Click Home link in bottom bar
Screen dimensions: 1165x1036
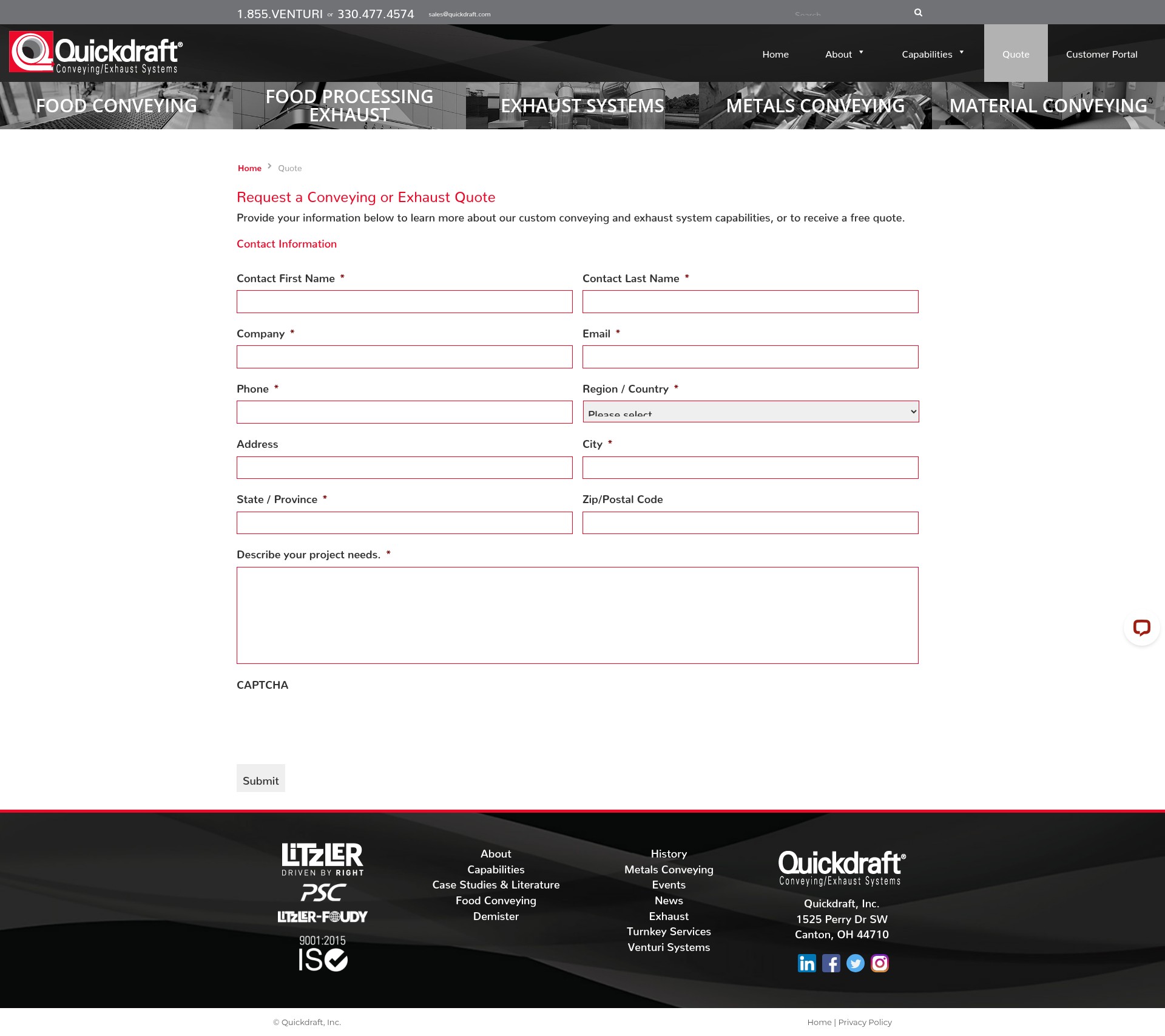(819, 1022)
